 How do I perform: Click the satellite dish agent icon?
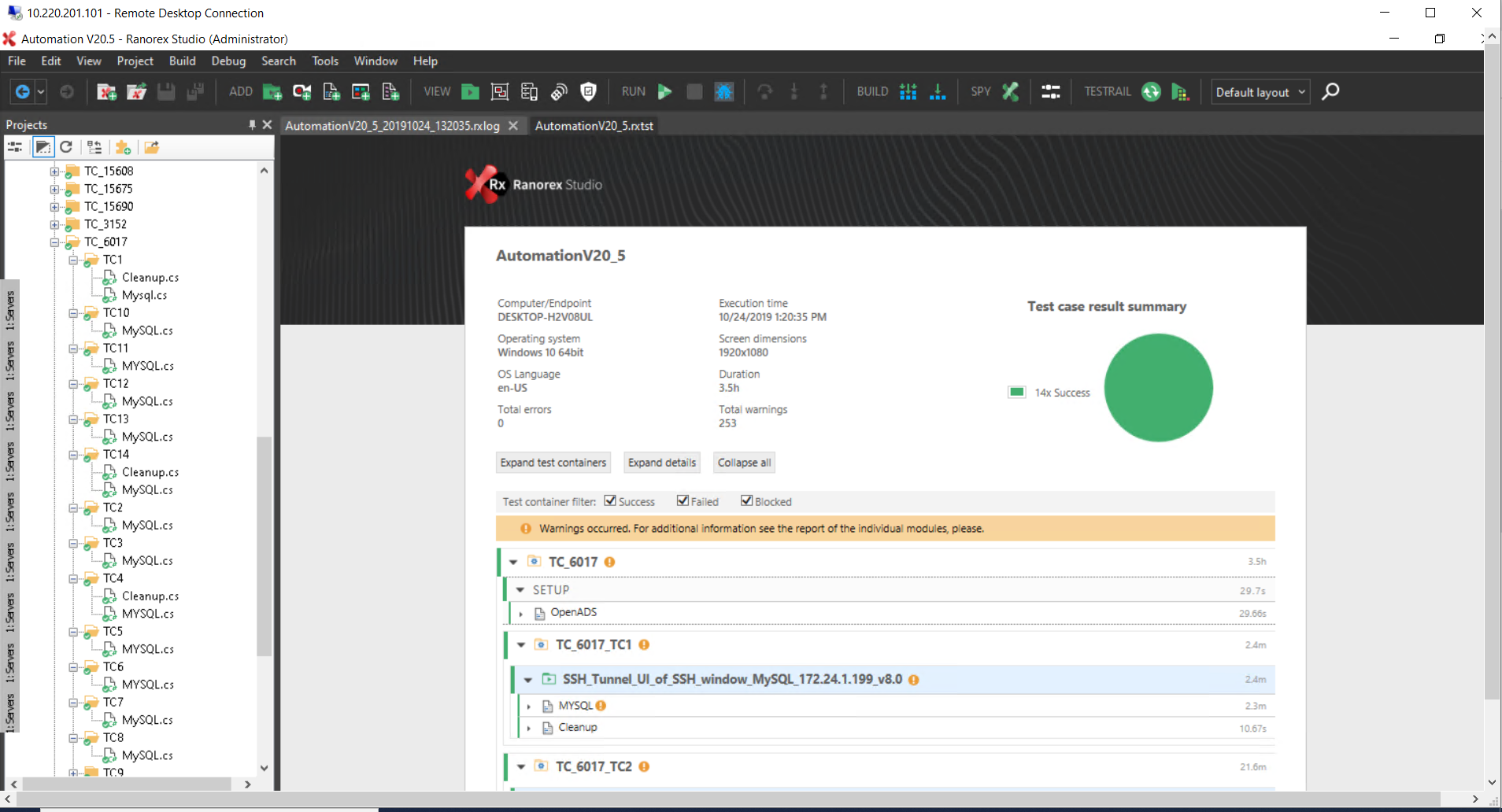coord(559,92)
